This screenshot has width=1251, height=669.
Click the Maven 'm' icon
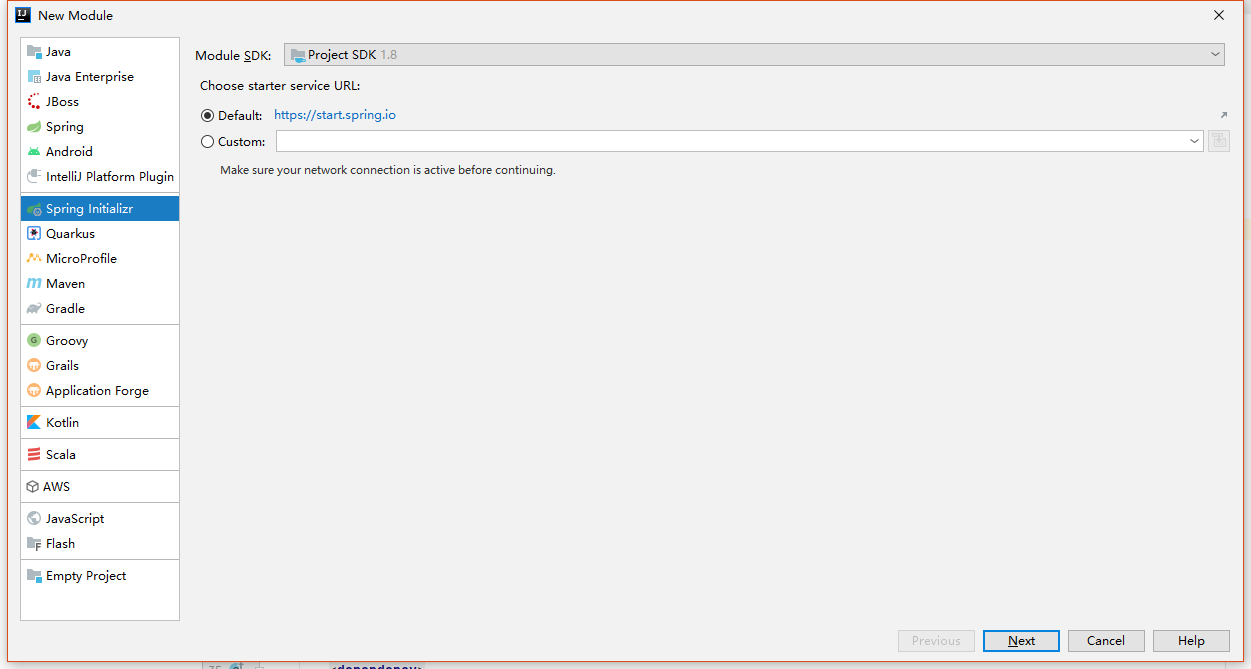[34, 284]
